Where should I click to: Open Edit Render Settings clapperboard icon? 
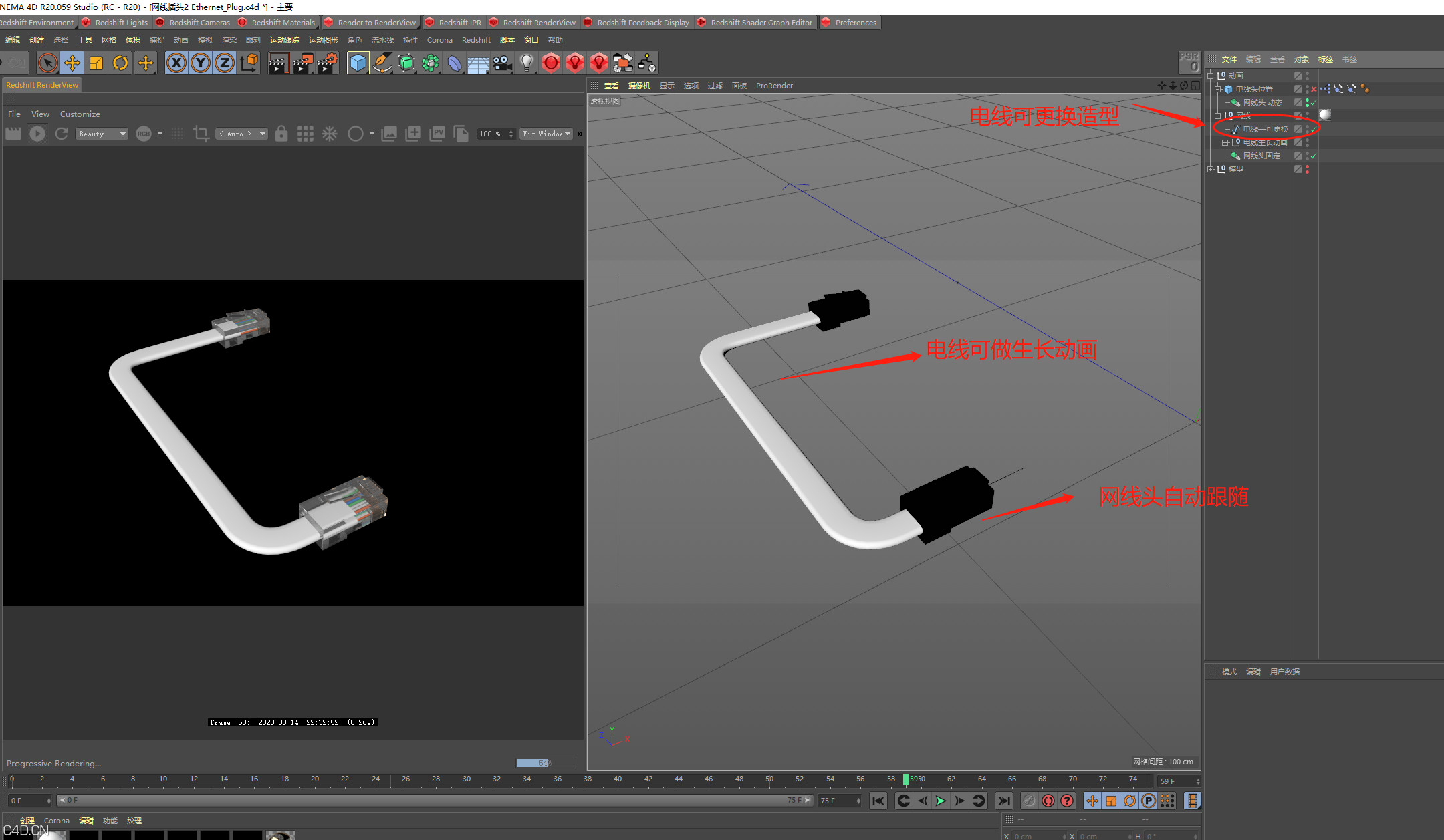pos(327,63)
